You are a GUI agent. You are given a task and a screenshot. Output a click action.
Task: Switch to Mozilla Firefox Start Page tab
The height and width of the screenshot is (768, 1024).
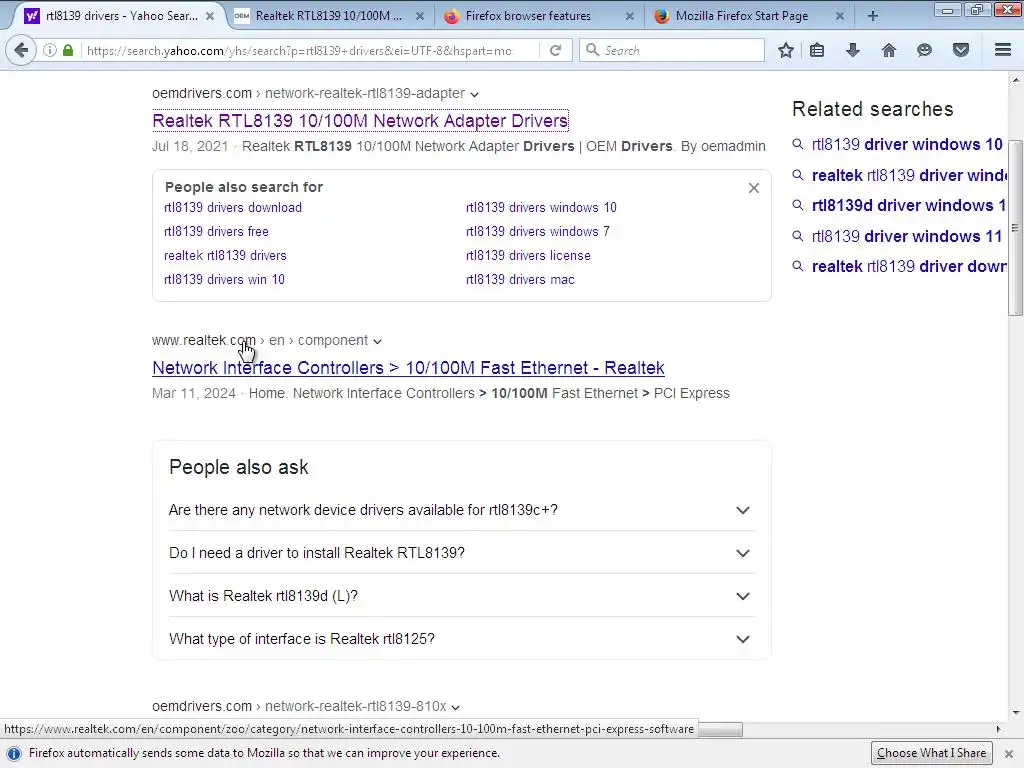coord(741,16)
